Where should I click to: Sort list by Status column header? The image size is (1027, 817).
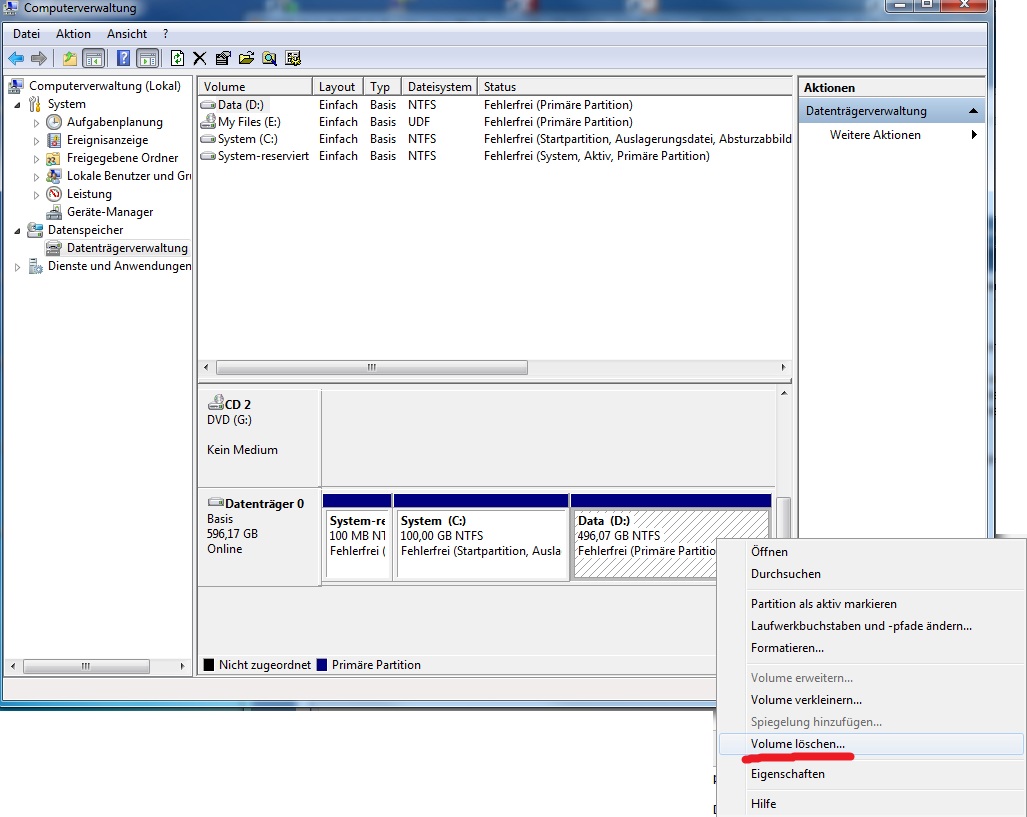(635, 86)
